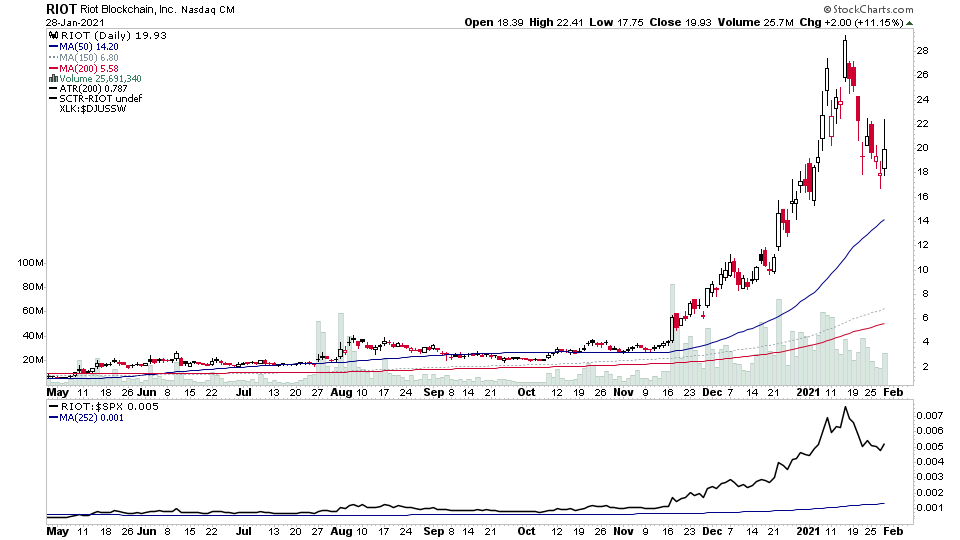Viewport: 960px width, 540px height.
Task: Click 'Nov' on the main chart date axis
Action: tap(623, 392)
